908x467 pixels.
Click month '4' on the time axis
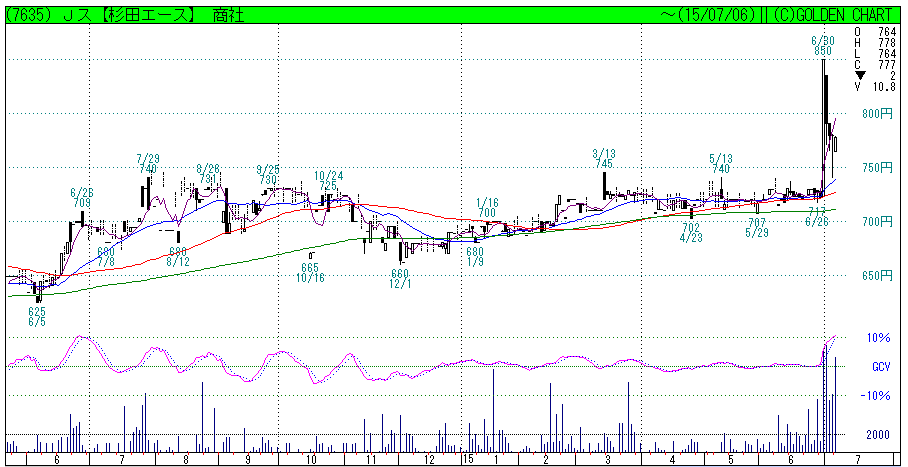pos(673,461)
